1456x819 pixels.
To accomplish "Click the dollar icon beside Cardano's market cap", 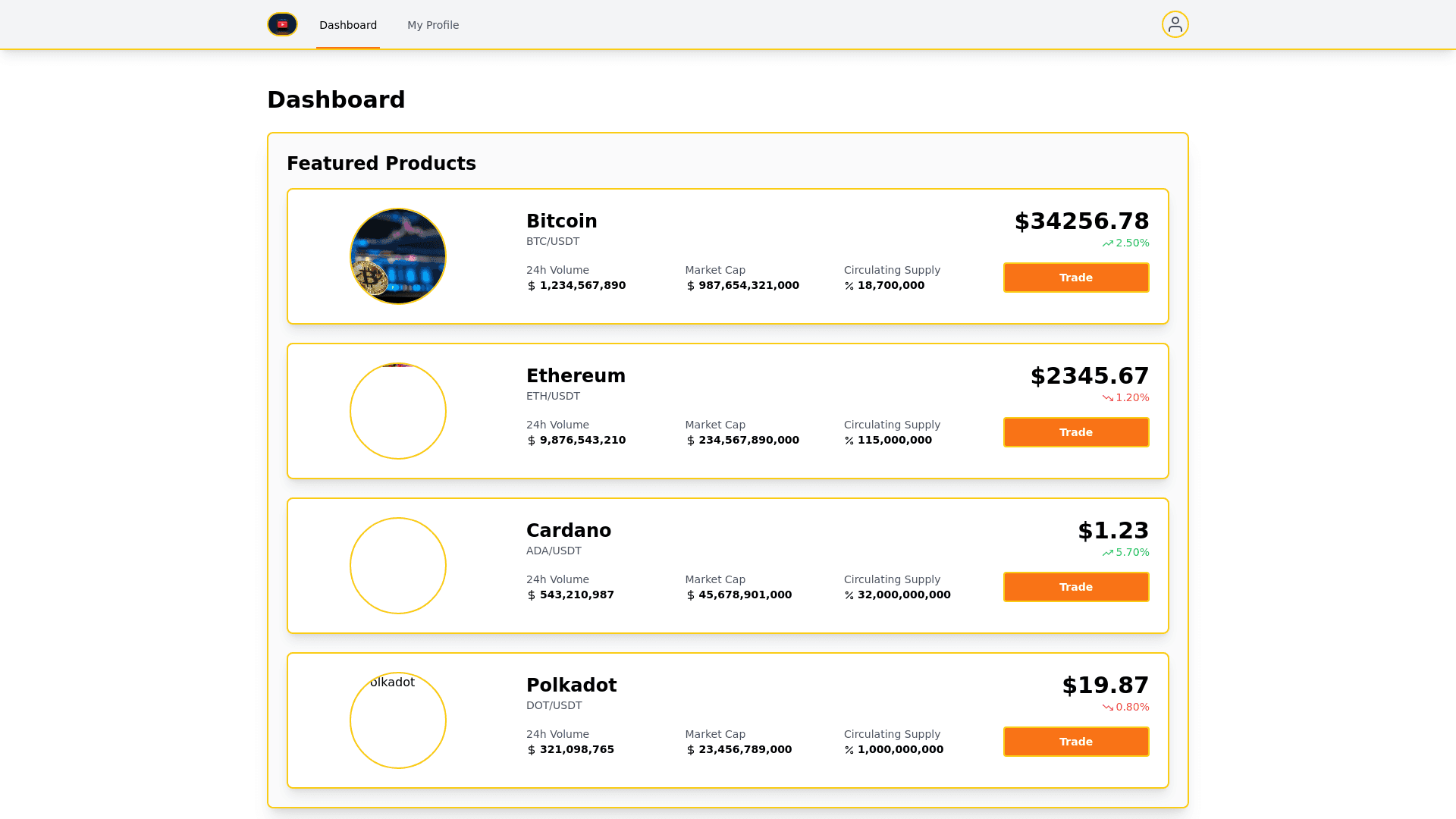I will pyautogui.click(x=691, y=595).
